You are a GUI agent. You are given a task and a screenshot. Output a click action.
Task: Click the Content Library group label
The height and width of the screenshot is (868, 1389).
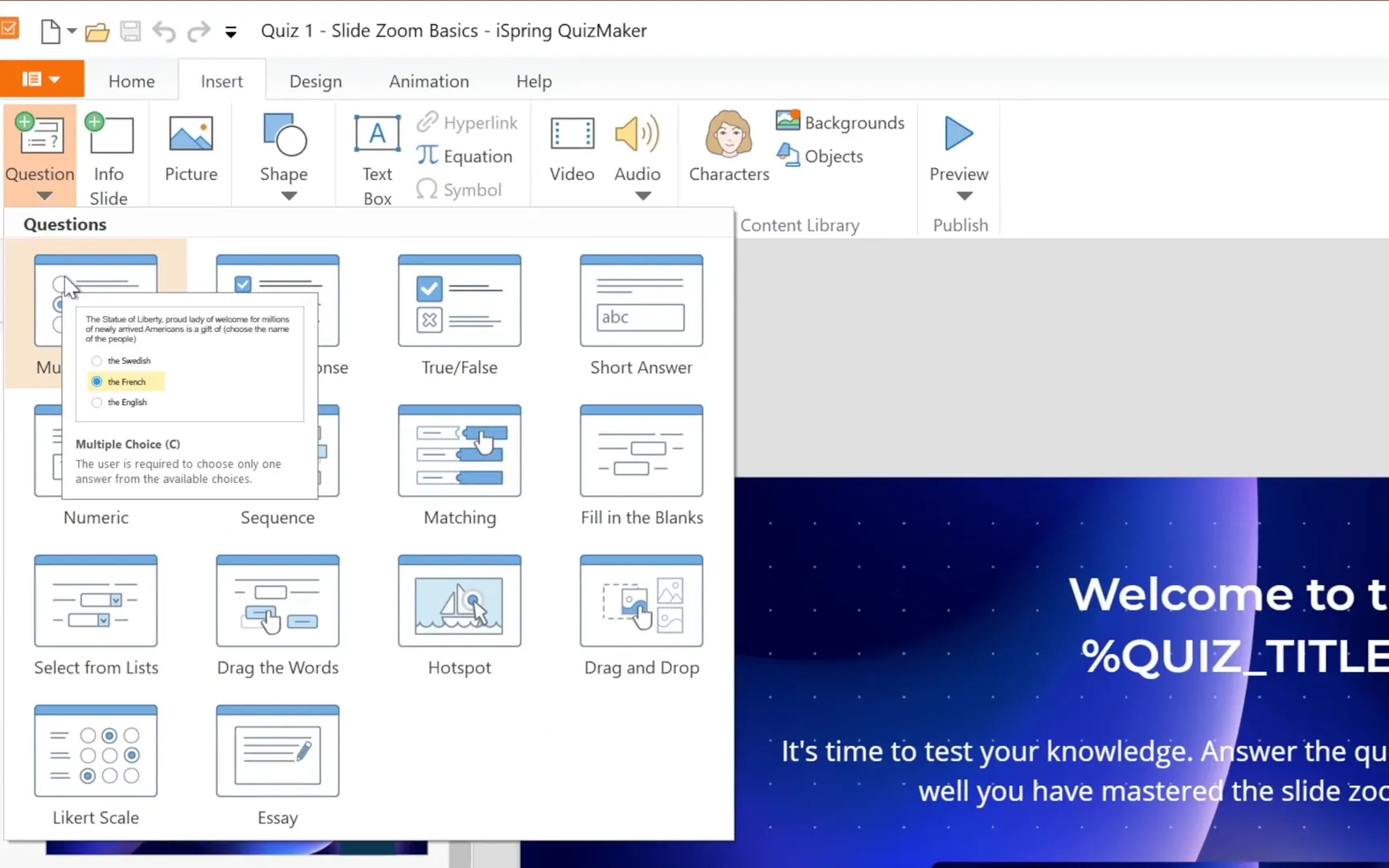800,225
